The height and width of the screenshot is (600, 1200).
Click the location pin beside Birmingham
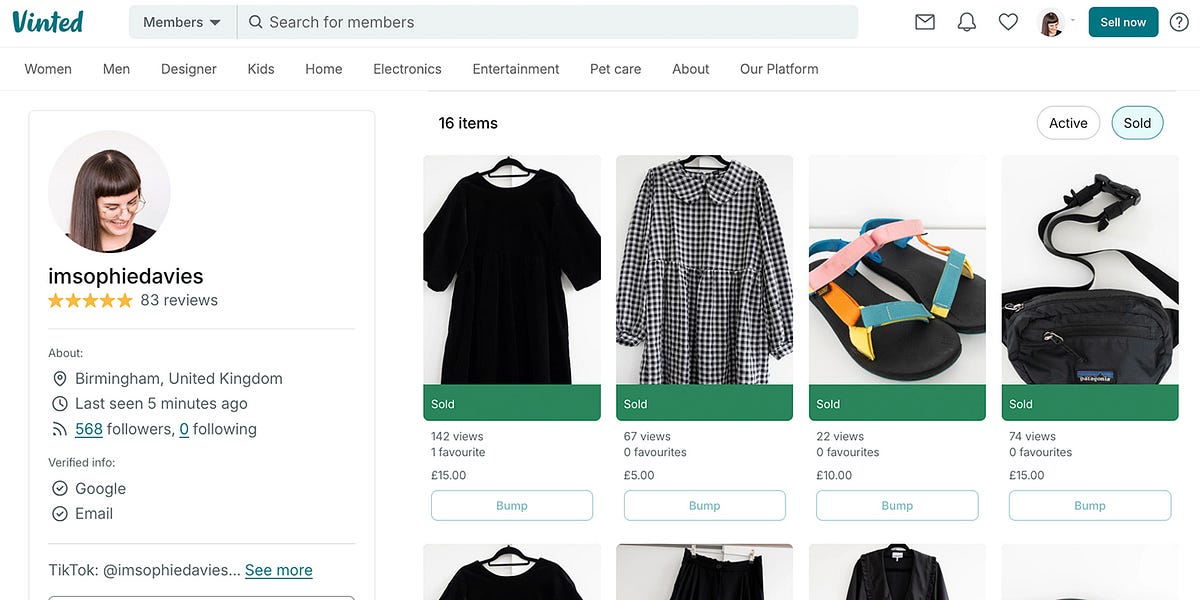coord(60,378)
